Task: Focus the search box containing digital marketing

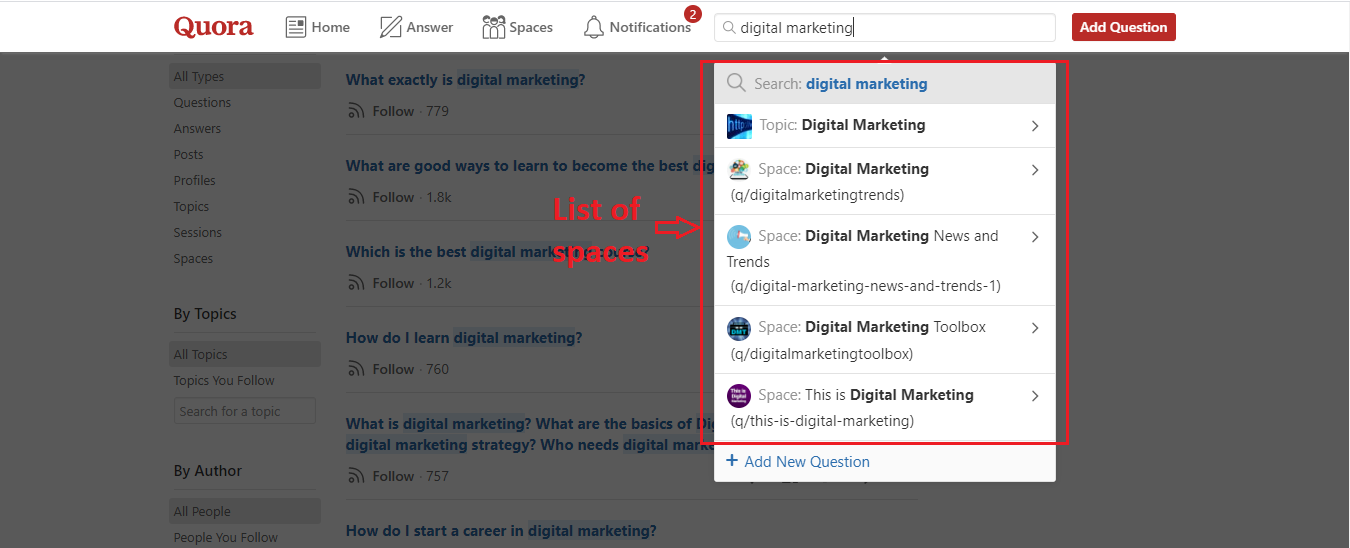Action: [885, 28]
